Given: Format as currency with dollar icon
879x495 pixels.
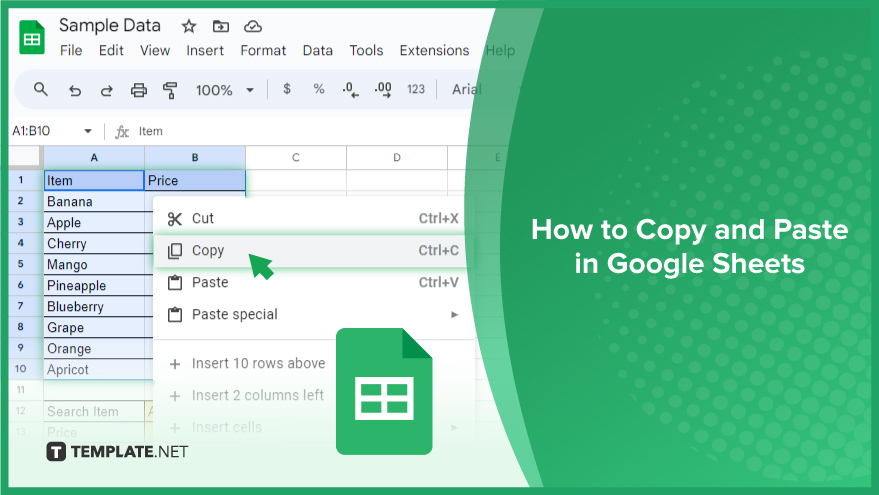Looking at the screenshot, I should click(287, 89).
